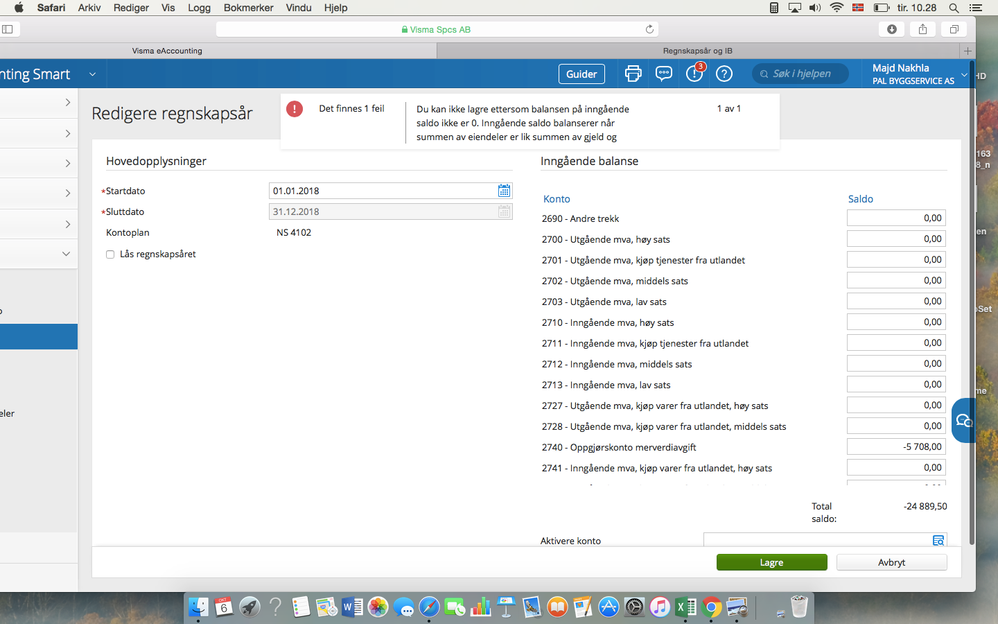The width and height of the screenshot is (998, 624).
Task: Open a new Safari tab with plus
Action: [x=967, y=51]
